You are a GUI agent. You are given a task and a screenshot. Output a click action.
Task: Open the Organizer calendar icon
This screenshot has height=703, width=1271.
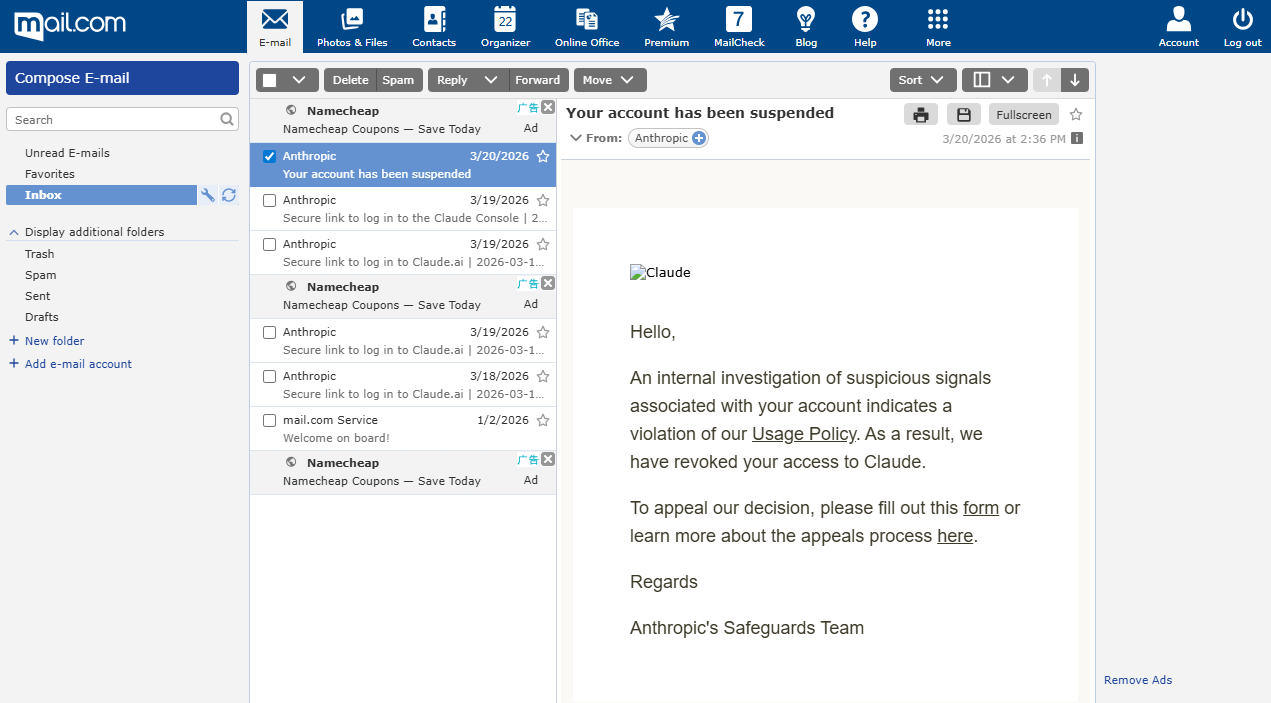pyautogui.click(x=505, y=27)
